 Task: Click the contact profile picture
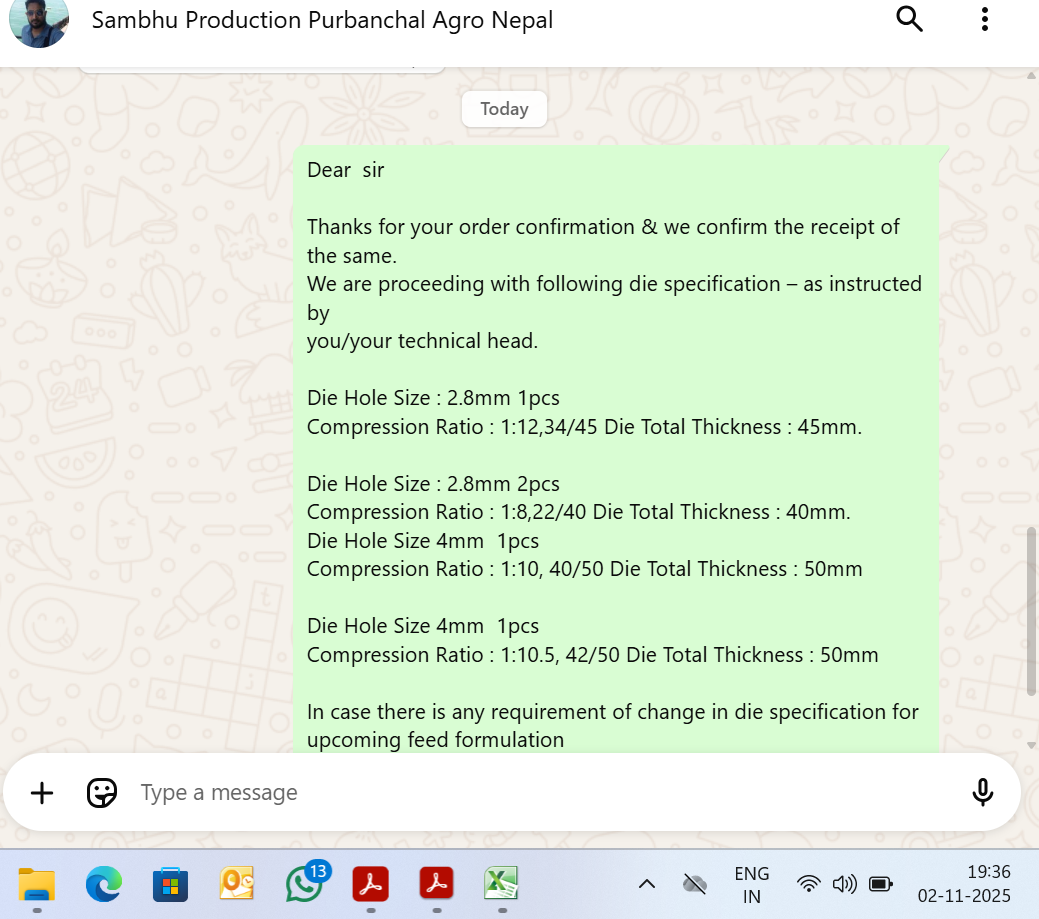(39, 21)
